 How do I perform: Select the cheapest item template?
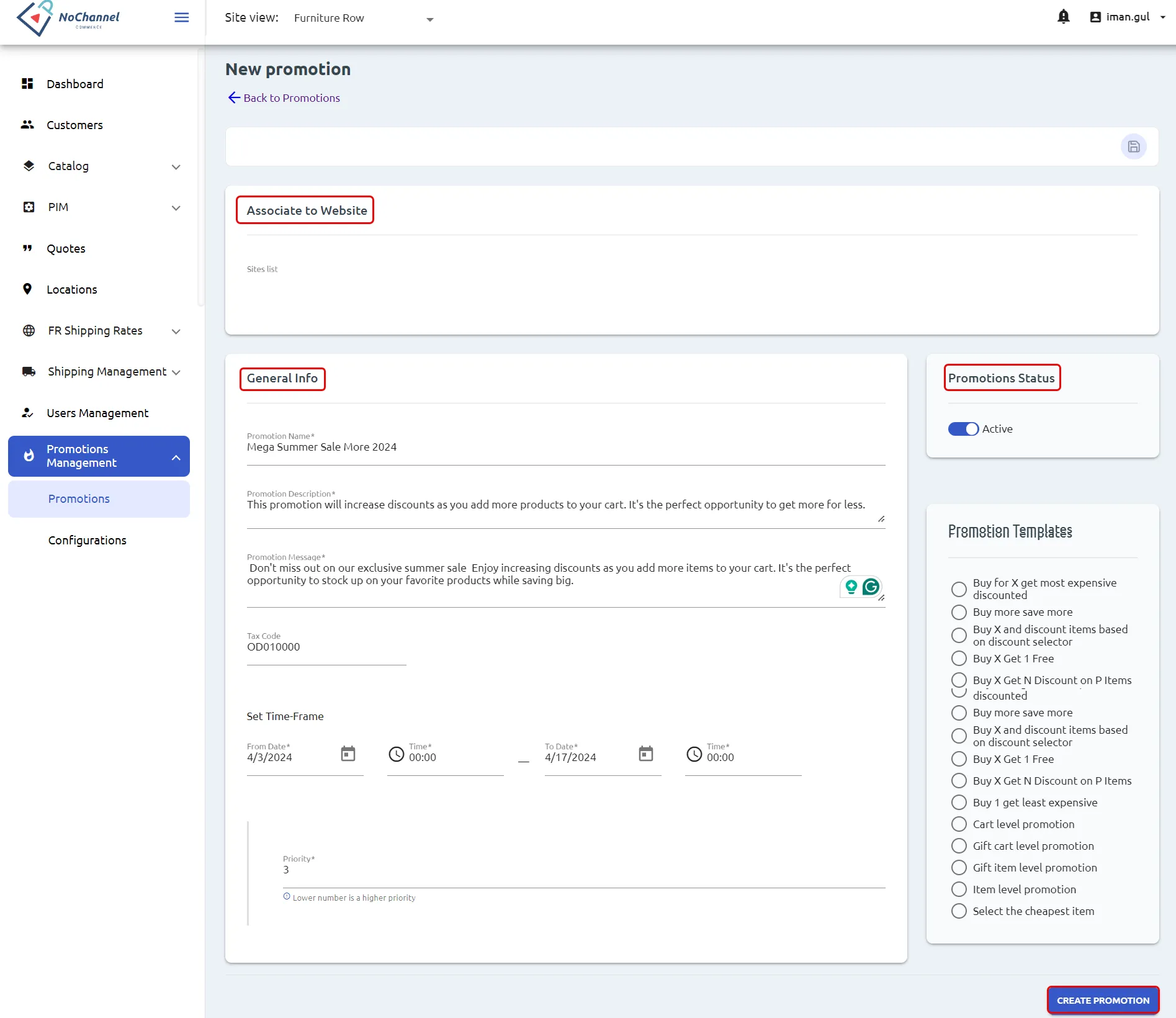click(x=959, y=911)
